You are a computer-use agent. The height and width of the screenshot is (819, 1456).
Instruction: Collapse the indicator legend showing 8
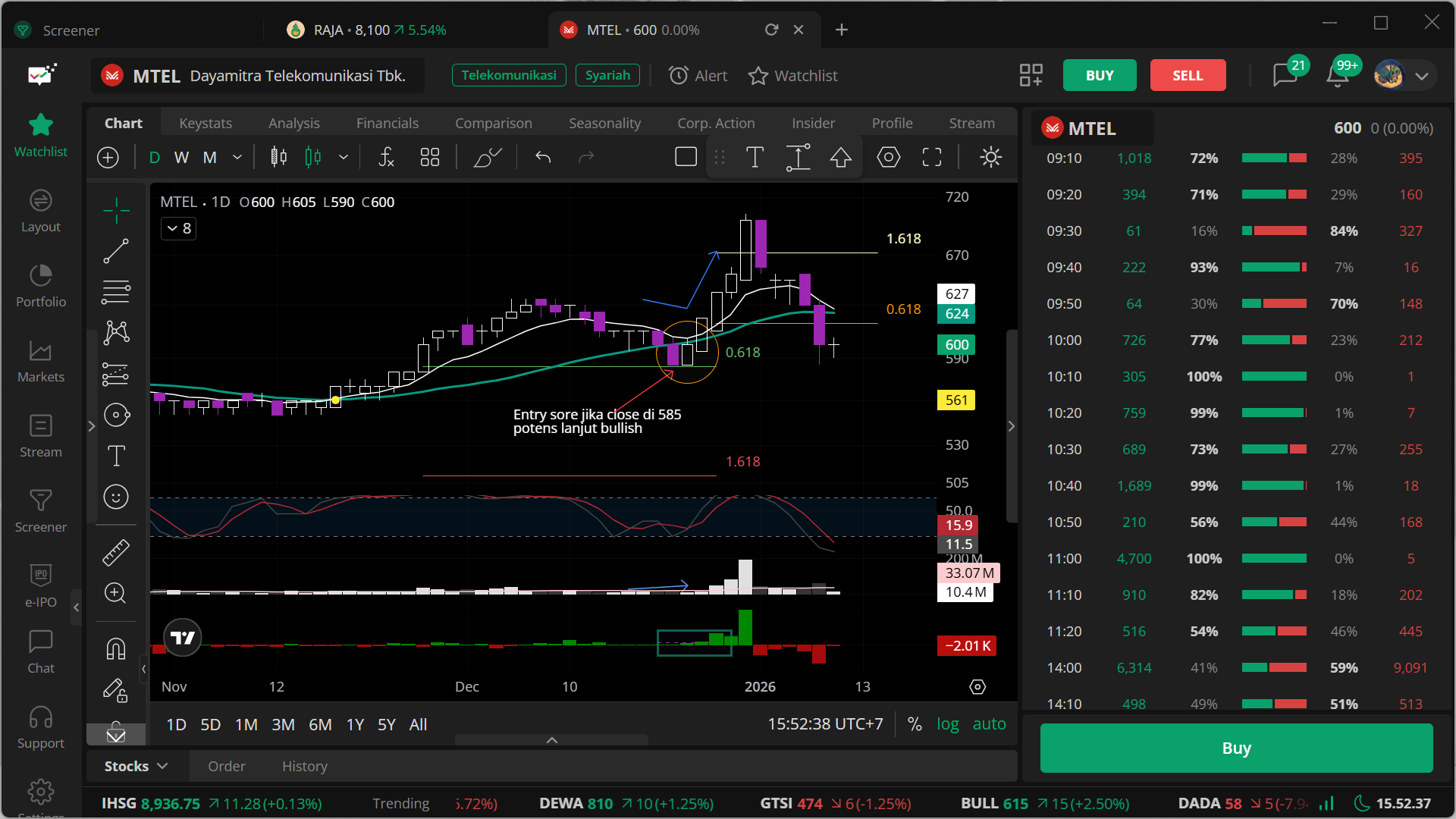[179, 228]
